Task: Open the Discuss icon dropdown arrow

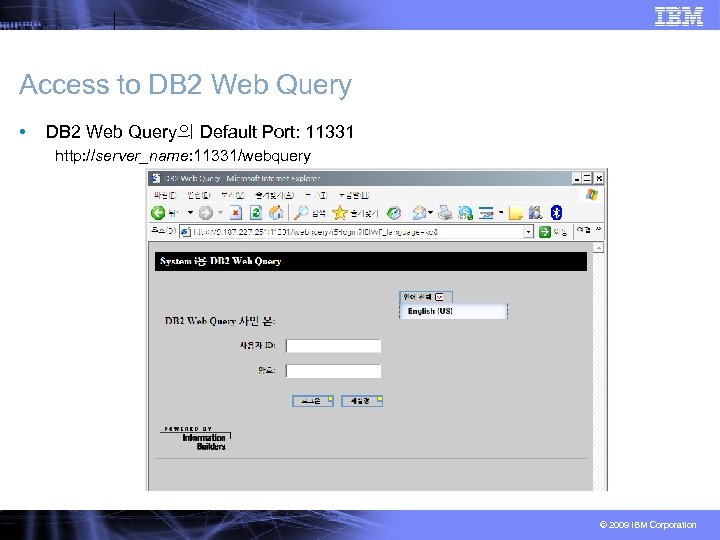Action: pyautogui.click(x=501, y=213)
